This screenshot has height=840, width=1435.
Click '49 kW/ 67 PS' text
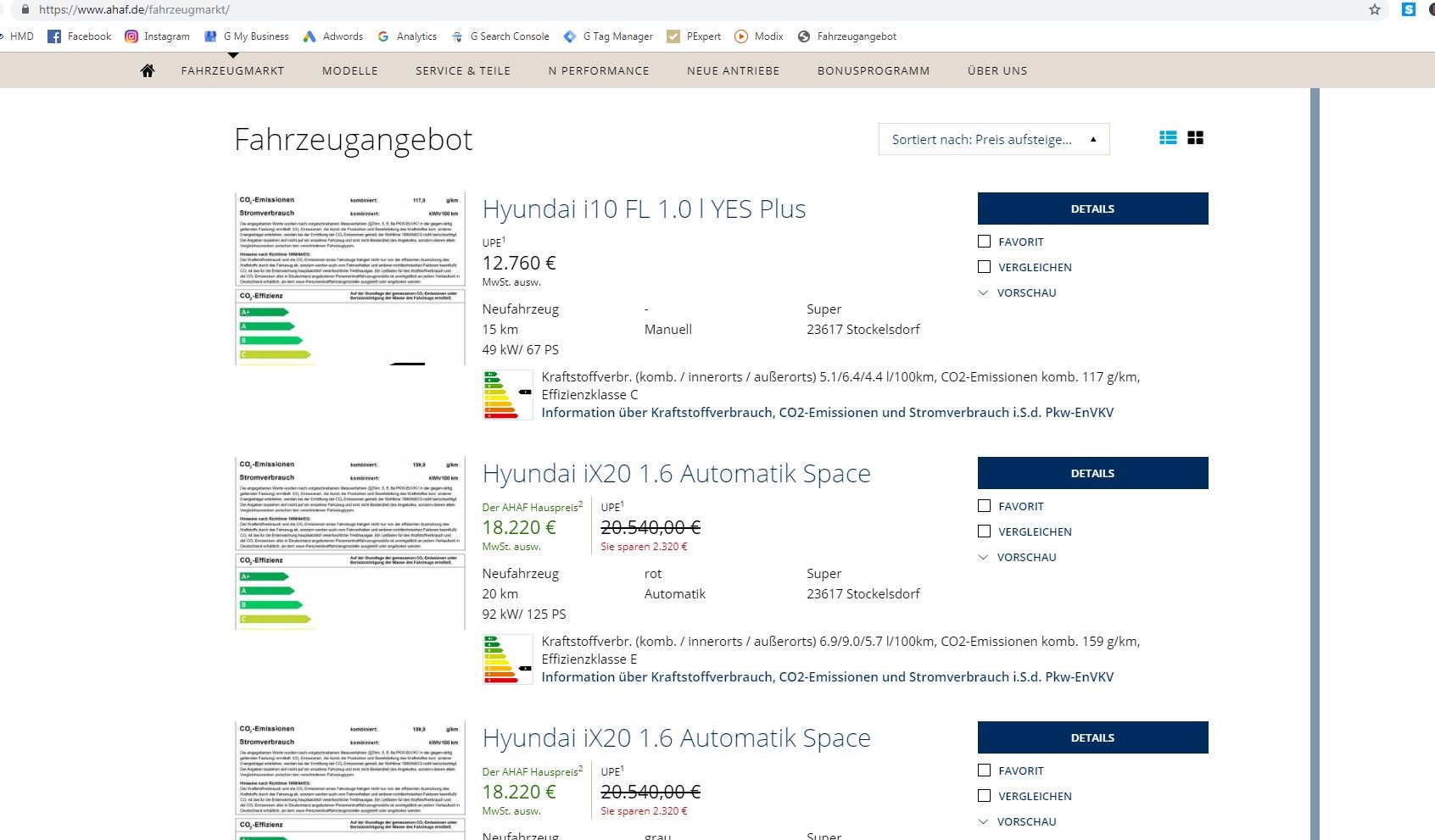pos(521,350)
